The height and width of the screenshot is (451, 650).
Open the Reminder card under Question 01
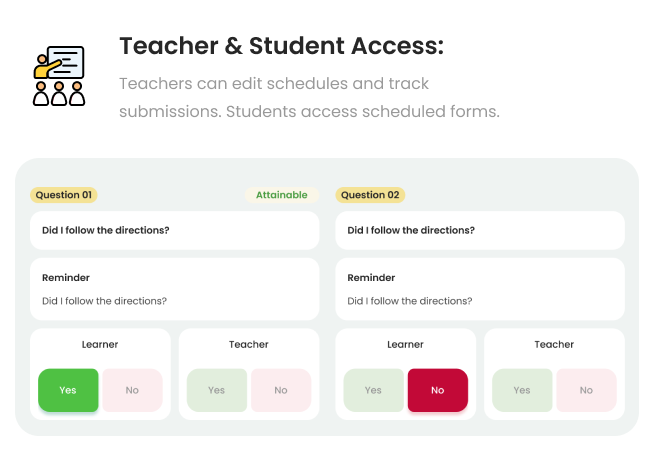(x=175, y=289)
